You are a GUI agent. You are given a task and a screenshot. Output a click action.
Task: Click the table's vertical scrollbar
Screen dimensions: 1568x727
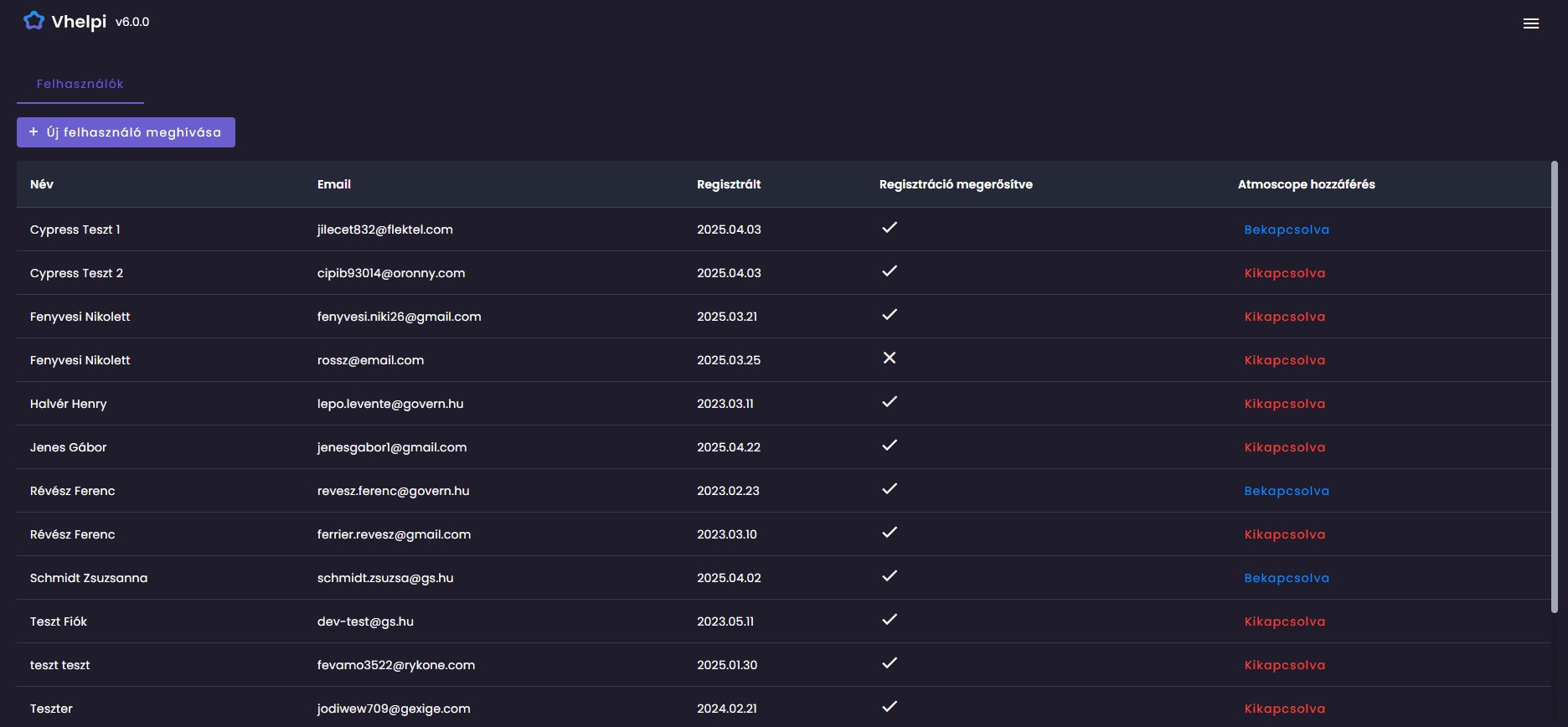[1555, 387]
